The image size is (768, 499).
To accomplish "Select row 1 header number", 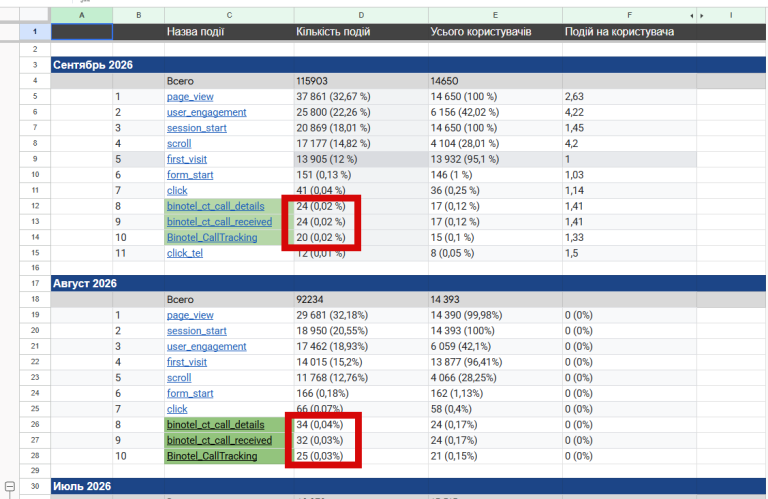I will click(x=35, y=32).
